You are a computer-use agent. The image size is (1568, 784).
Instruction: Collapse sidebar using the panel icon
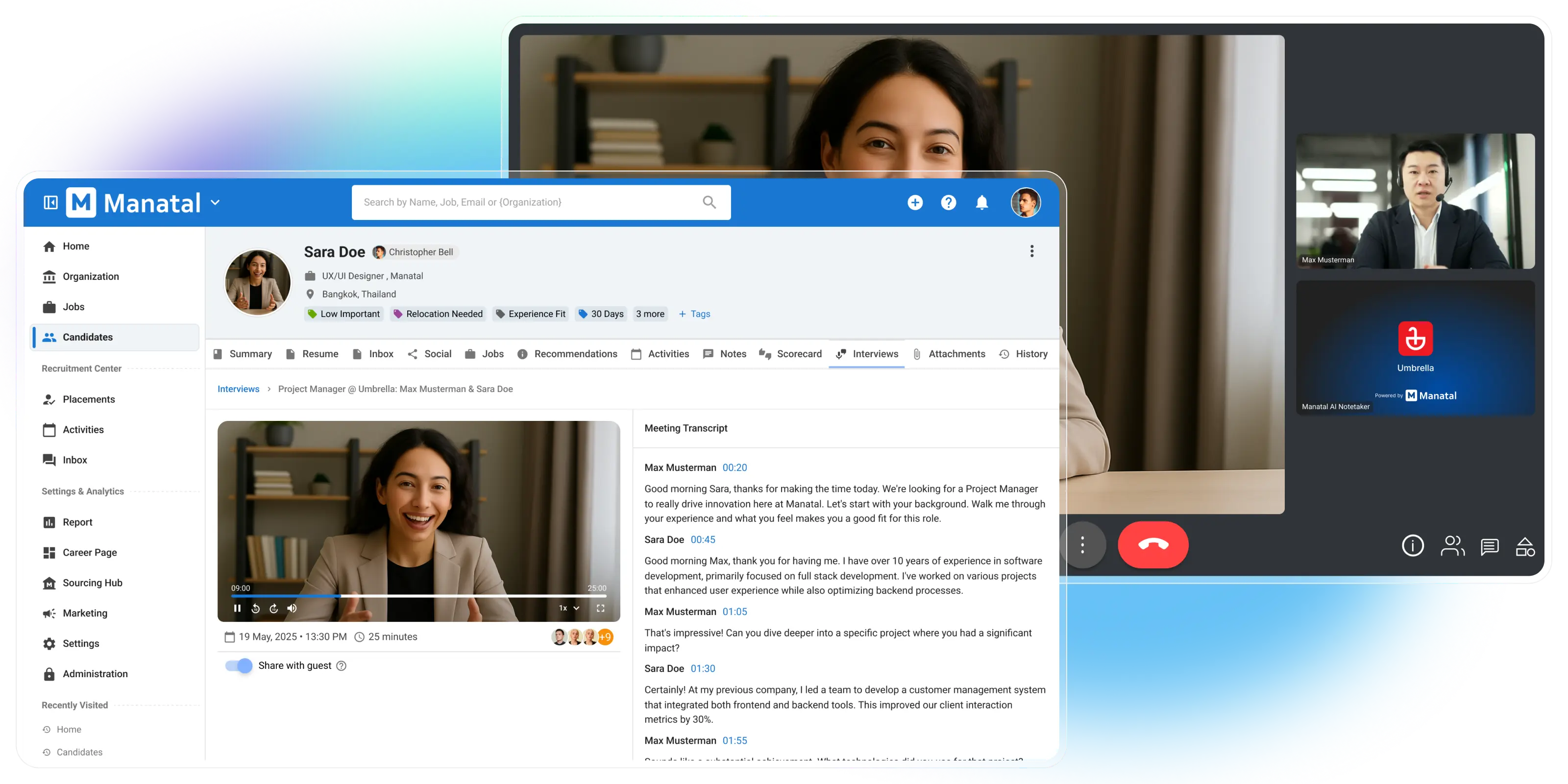pos(50,203)
